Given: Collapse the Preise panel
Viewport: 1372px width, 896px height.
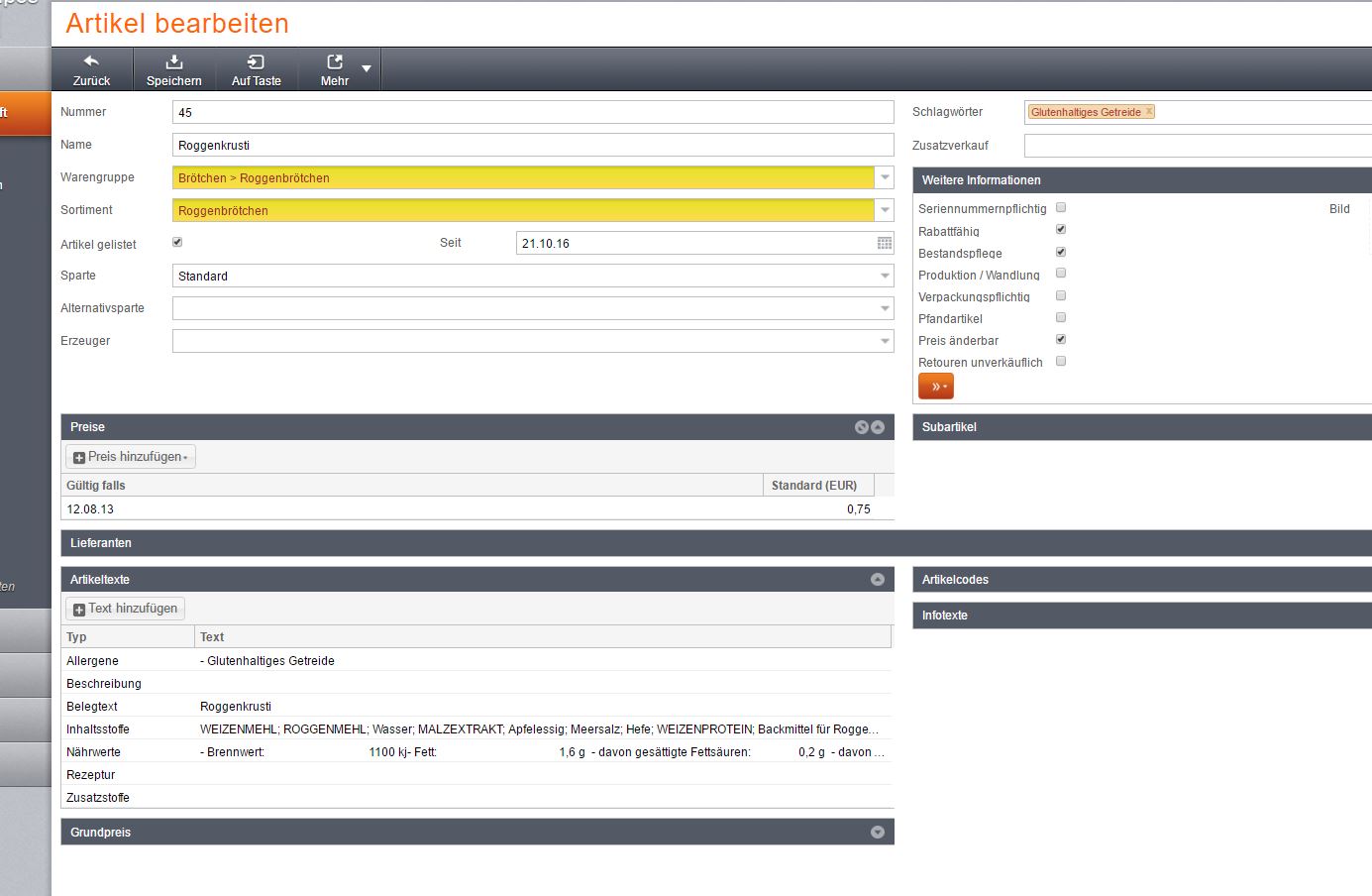Looking at the screenshot, I should [877, 427].
